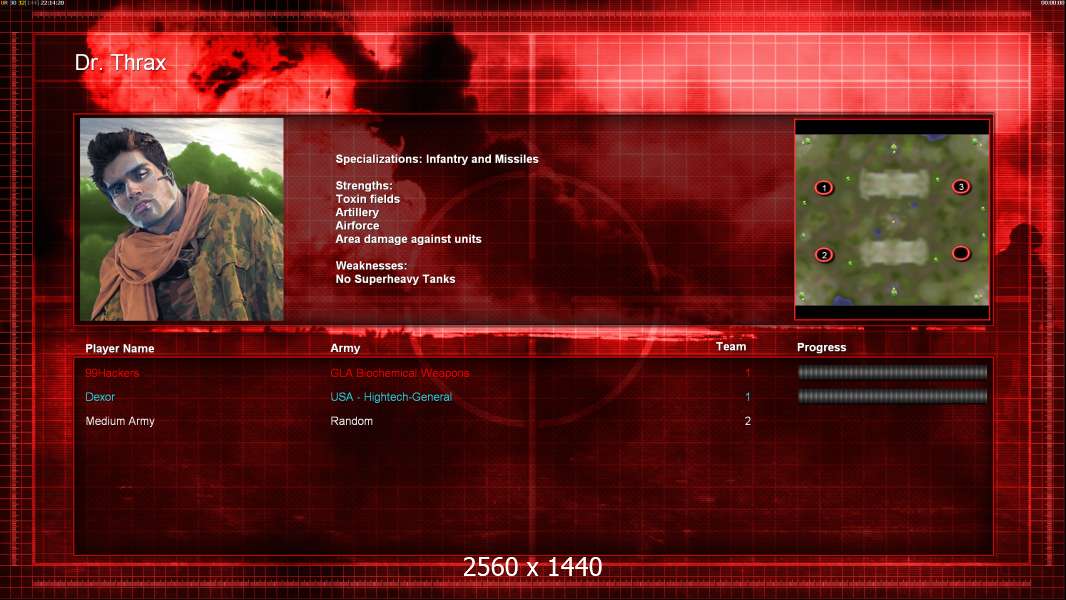Click "USA - Hightech-General" army entry

click(x=391, y=397)
